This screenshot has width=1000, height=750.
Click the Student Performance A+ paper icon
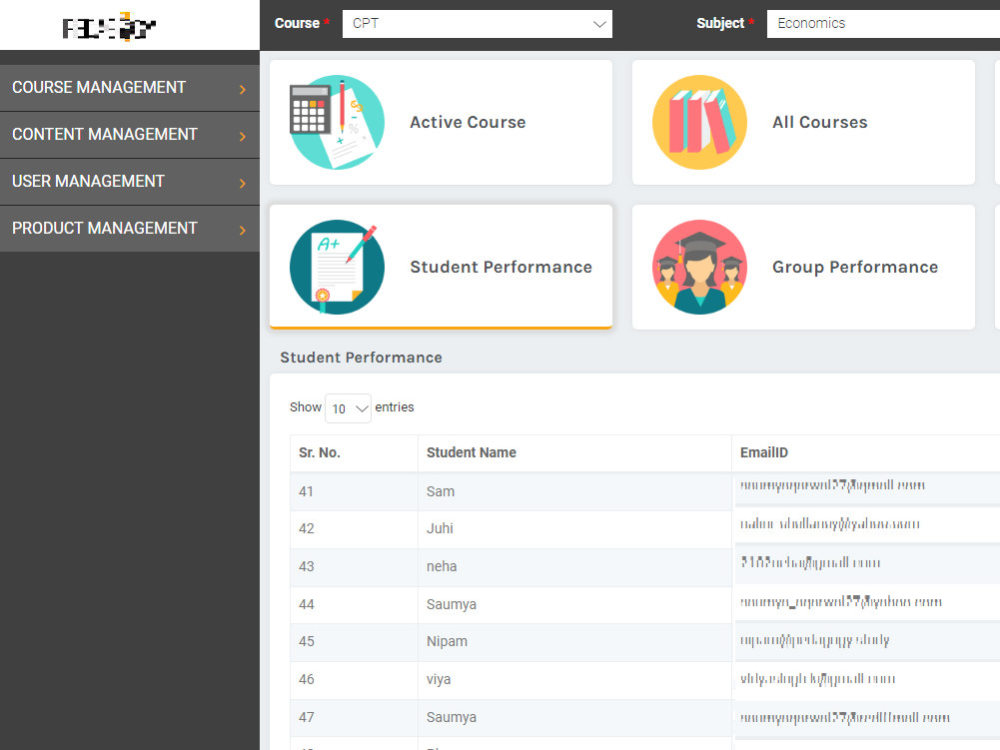[x=337, y=267]
